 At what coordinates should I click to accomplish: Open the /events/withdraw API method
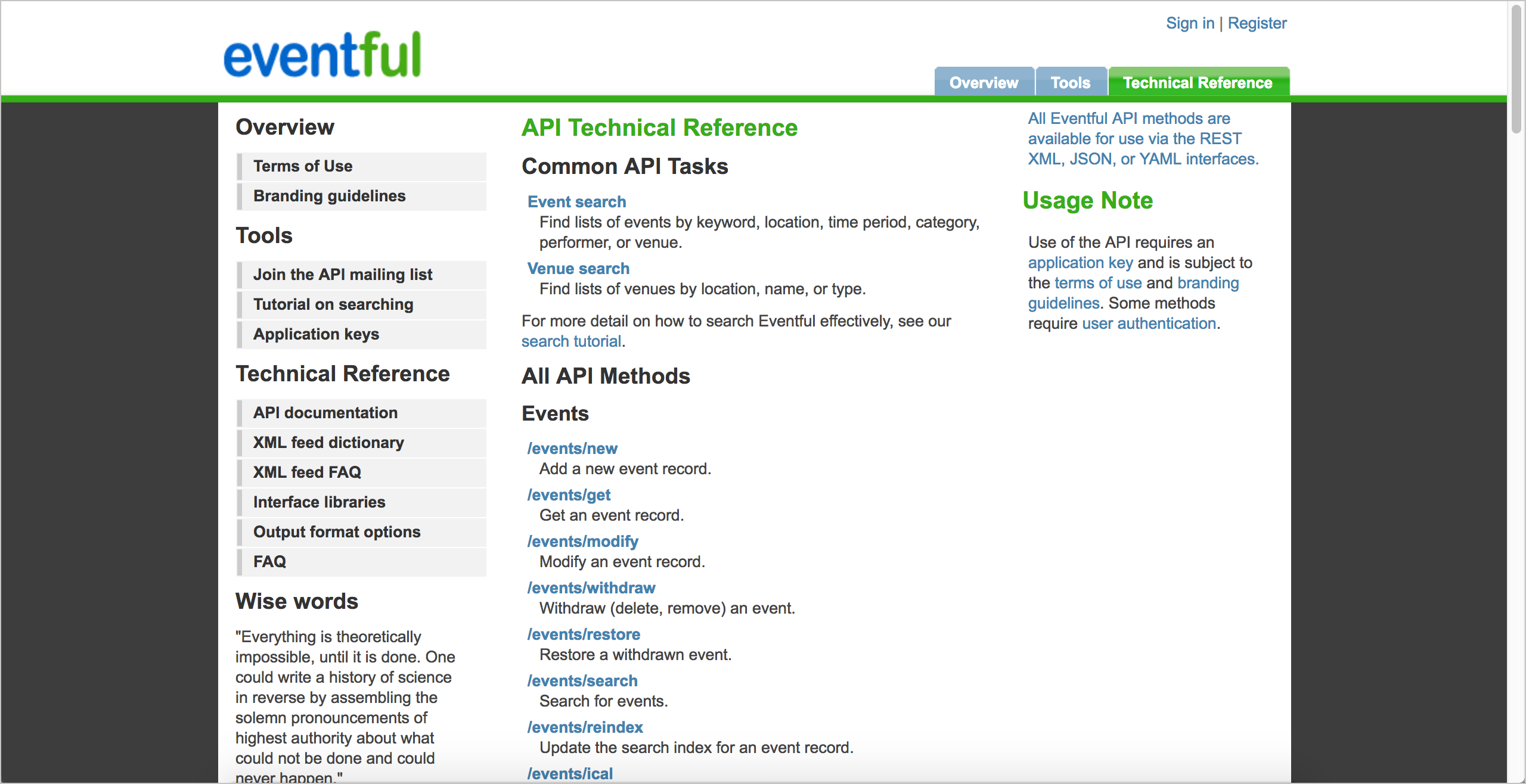(591, 587)
